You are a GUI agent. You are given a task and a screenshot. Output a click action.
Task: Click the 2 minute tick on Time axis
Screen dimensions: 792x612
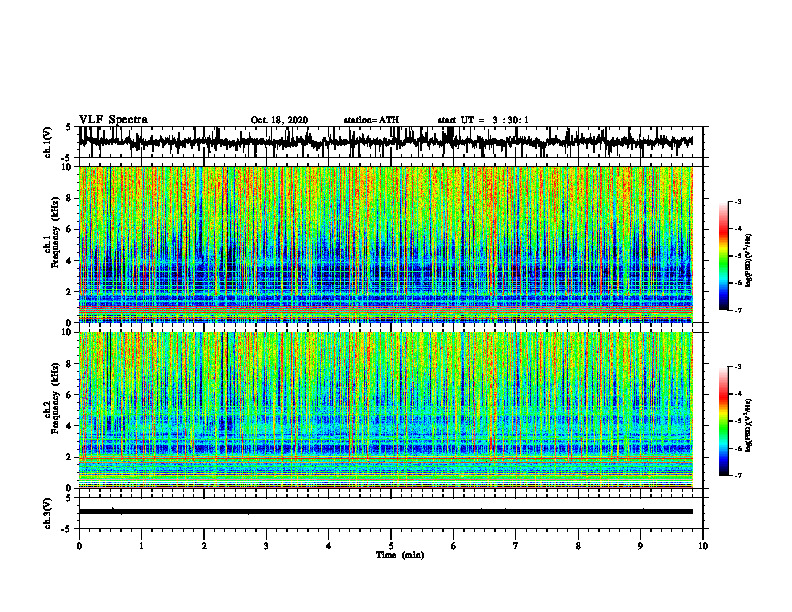coord(204,546)
